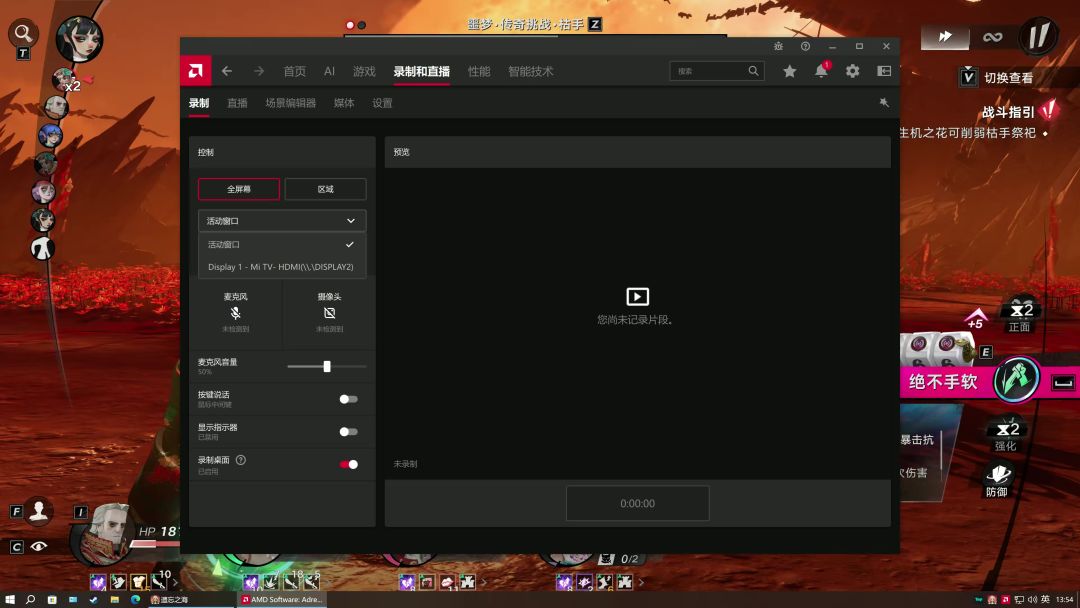1080x608 pixels.
Task: Select the 录制和直播 tab
Action: click(x=422, y=71)
